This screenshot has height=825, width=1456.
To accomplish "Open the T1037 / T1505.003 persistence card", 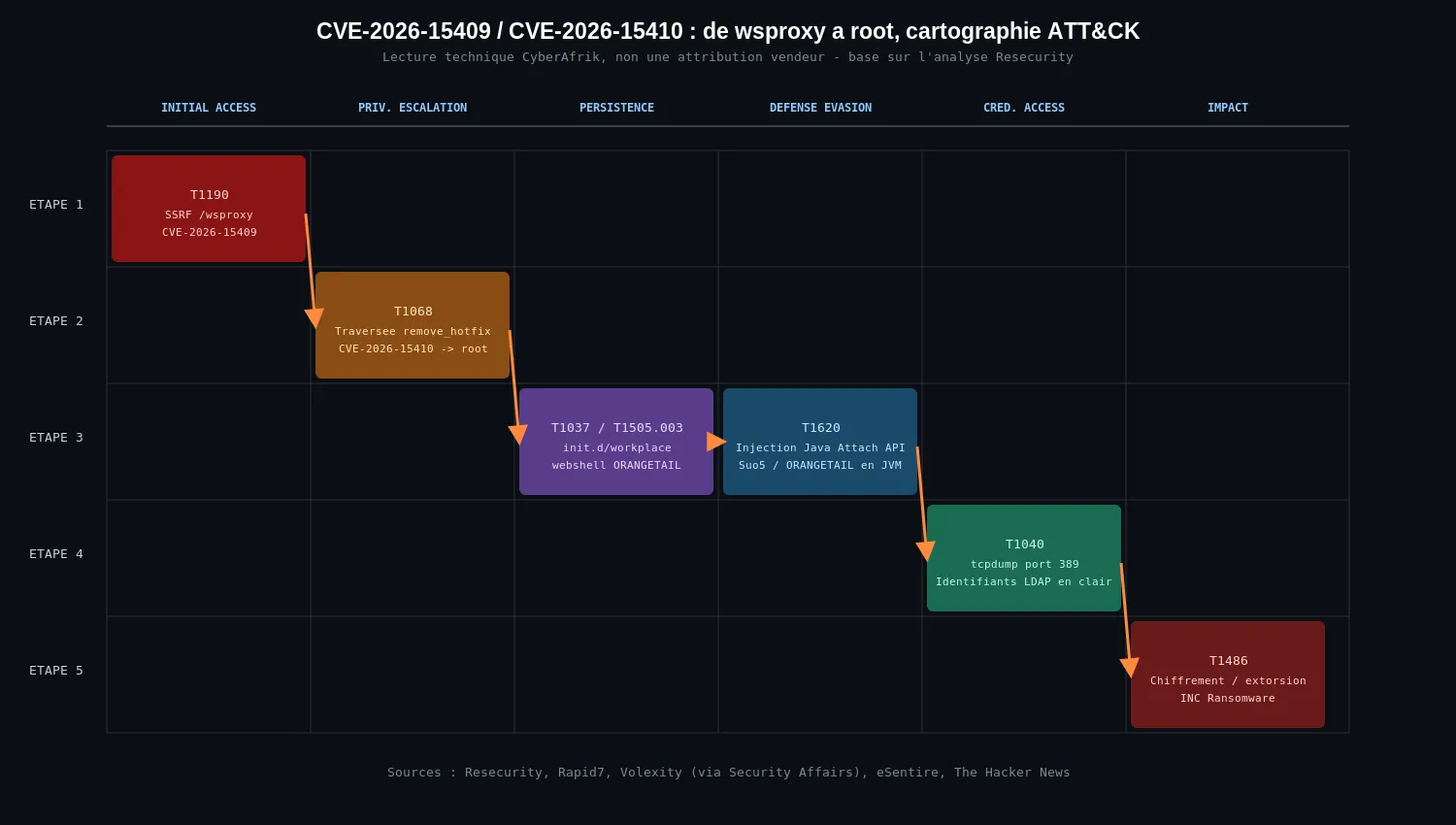I will 616,442.
